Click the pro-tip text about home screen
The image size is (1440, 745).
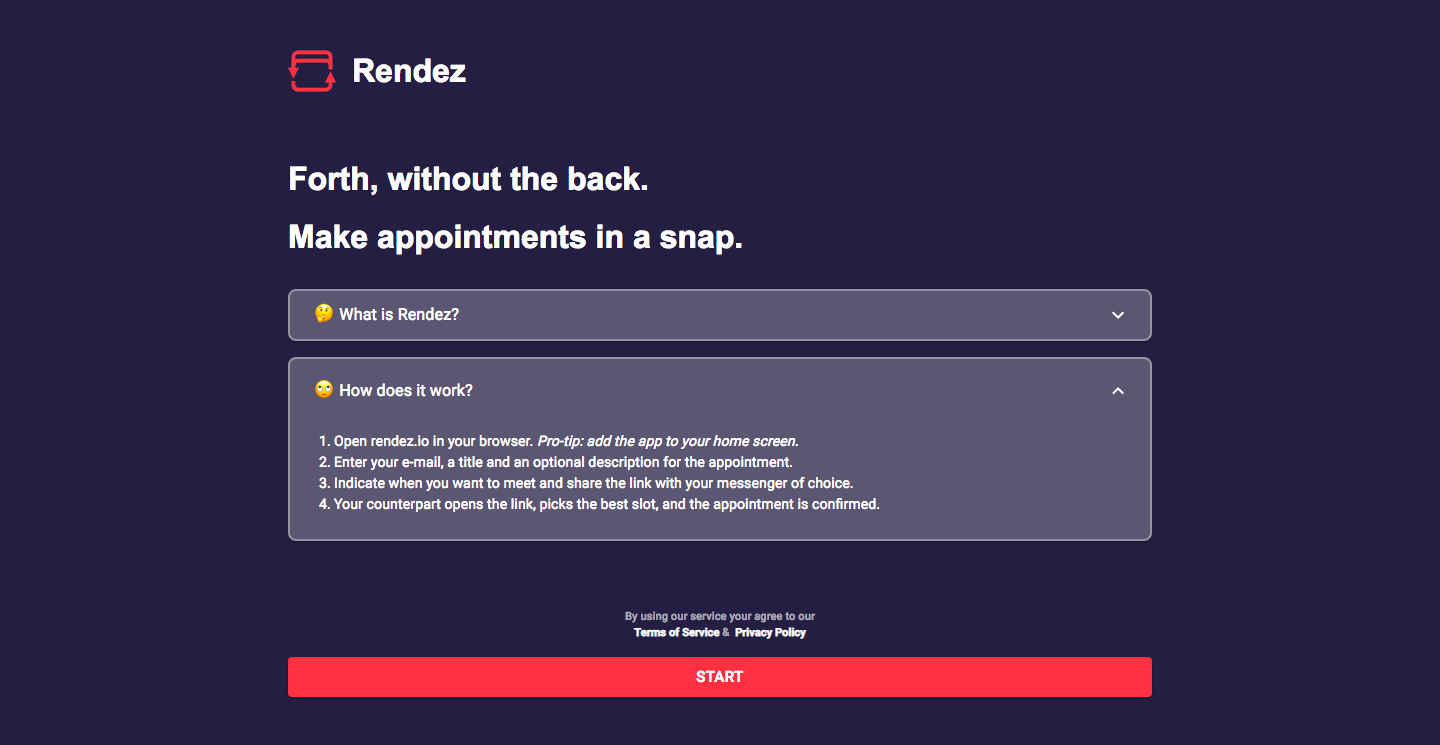click(667, 440)
